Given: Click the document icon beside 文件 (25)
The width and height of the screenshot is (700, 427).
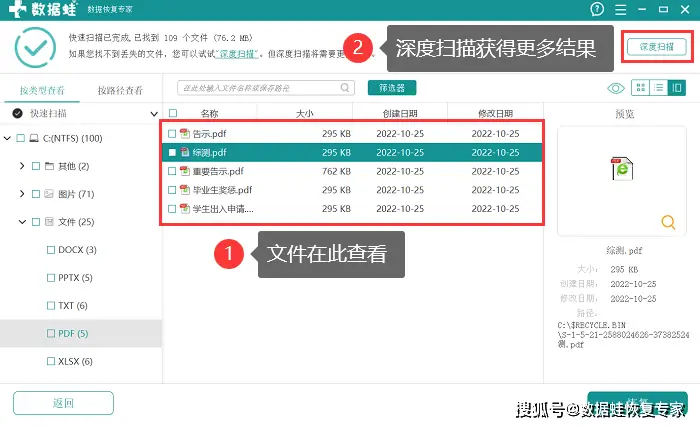Looking at the screenshot, I should point(49,222).
